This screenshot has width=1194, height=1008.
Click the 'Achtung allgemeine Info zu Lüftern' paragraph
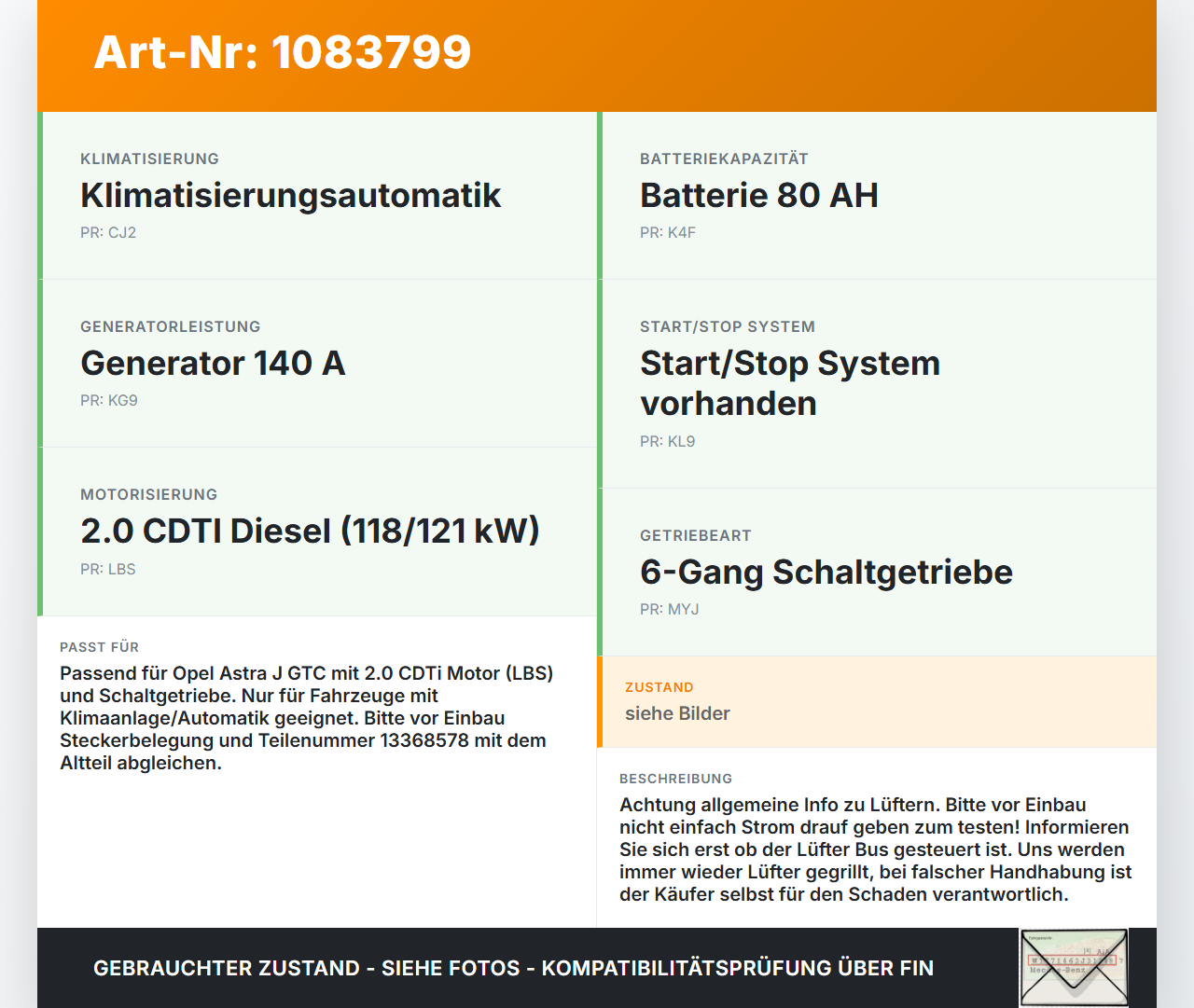click(876, 849)
